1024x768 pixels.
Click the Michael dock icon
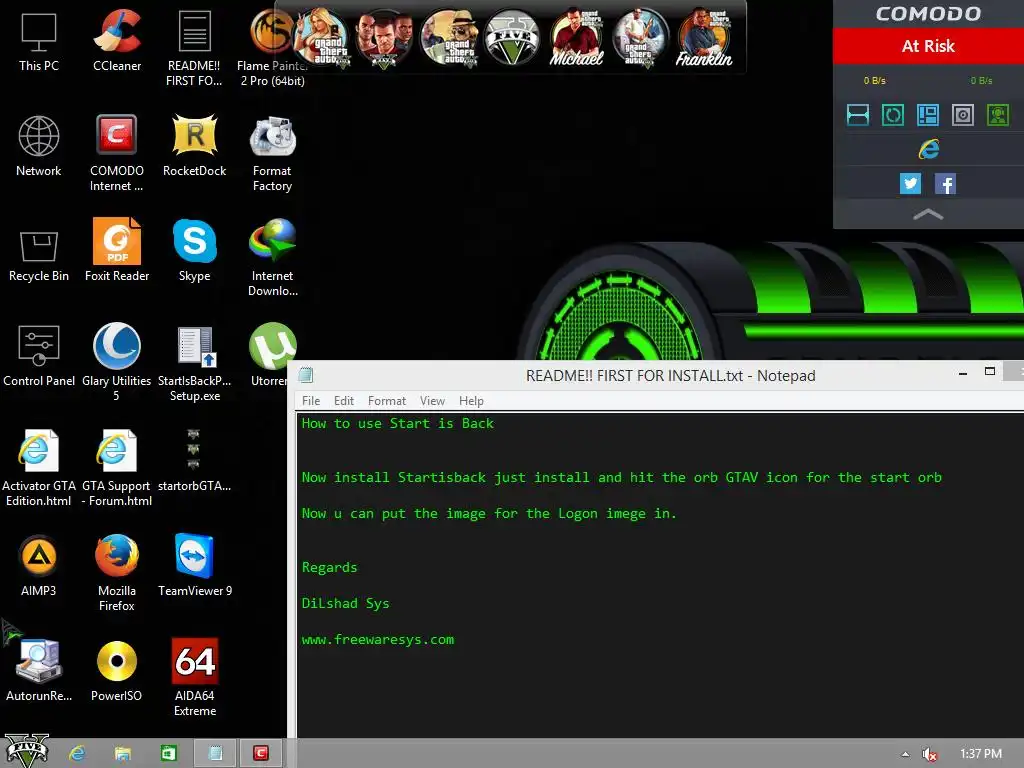(576, 37)
